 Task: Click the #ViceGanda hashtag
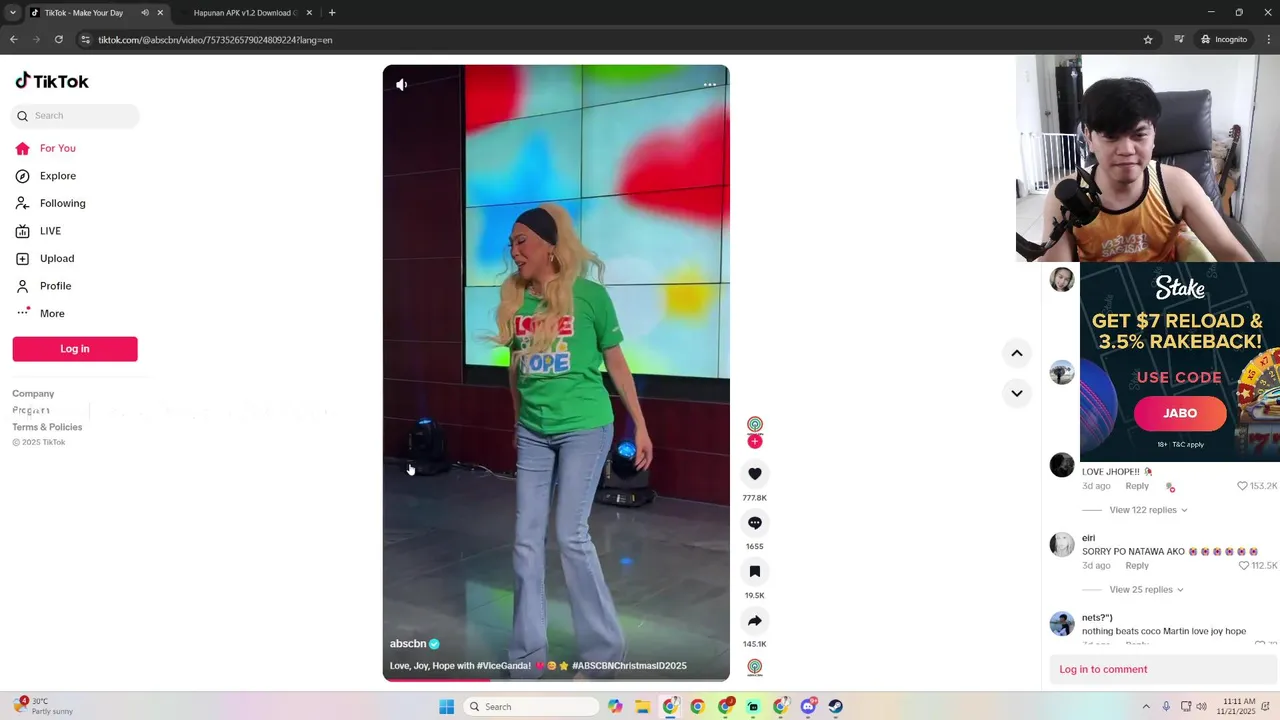[504, 666]
